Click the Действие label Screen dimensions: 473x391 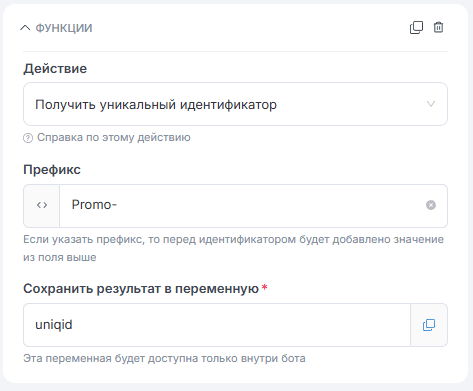coord(55,69)
